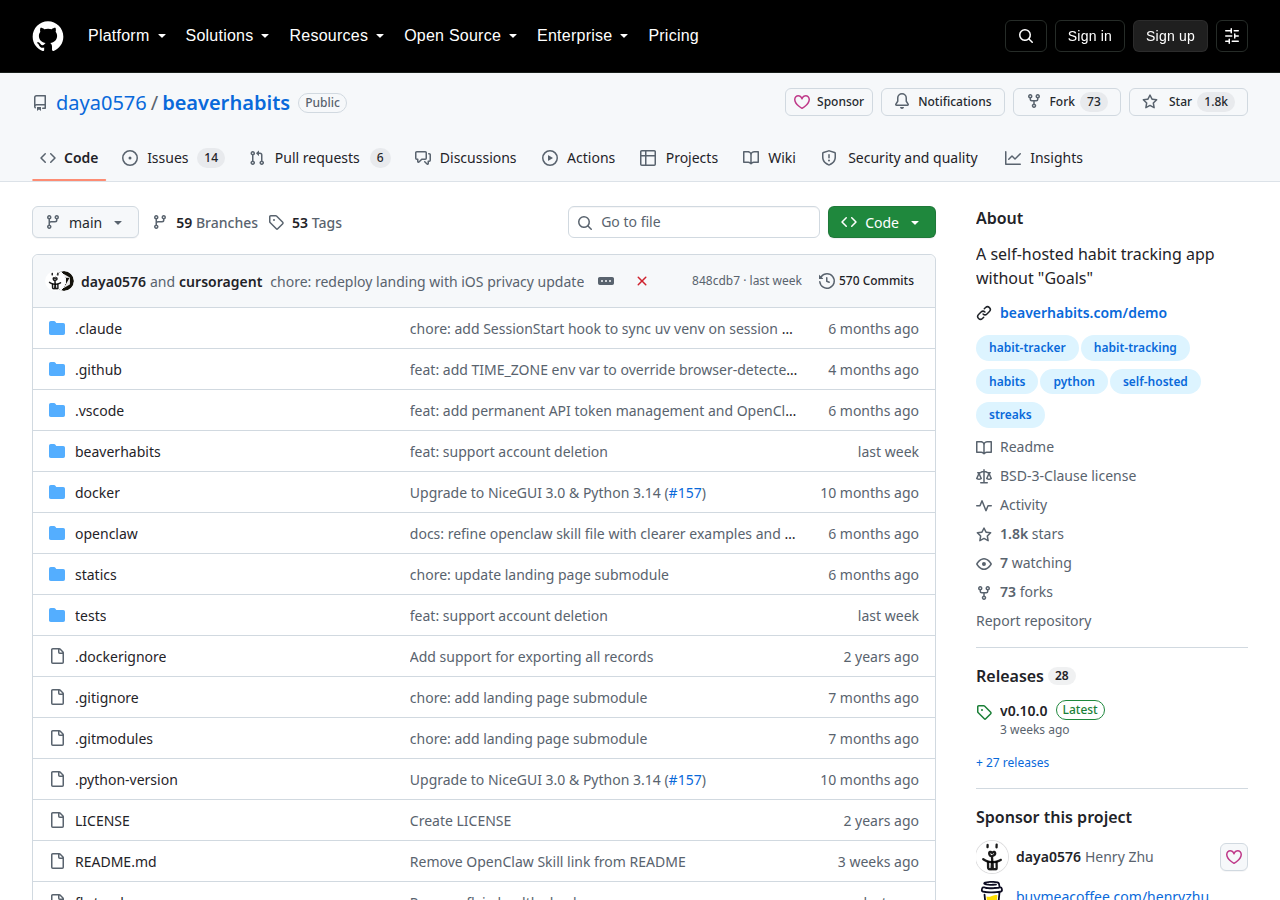Toggle Notifications for this repository

943,102
